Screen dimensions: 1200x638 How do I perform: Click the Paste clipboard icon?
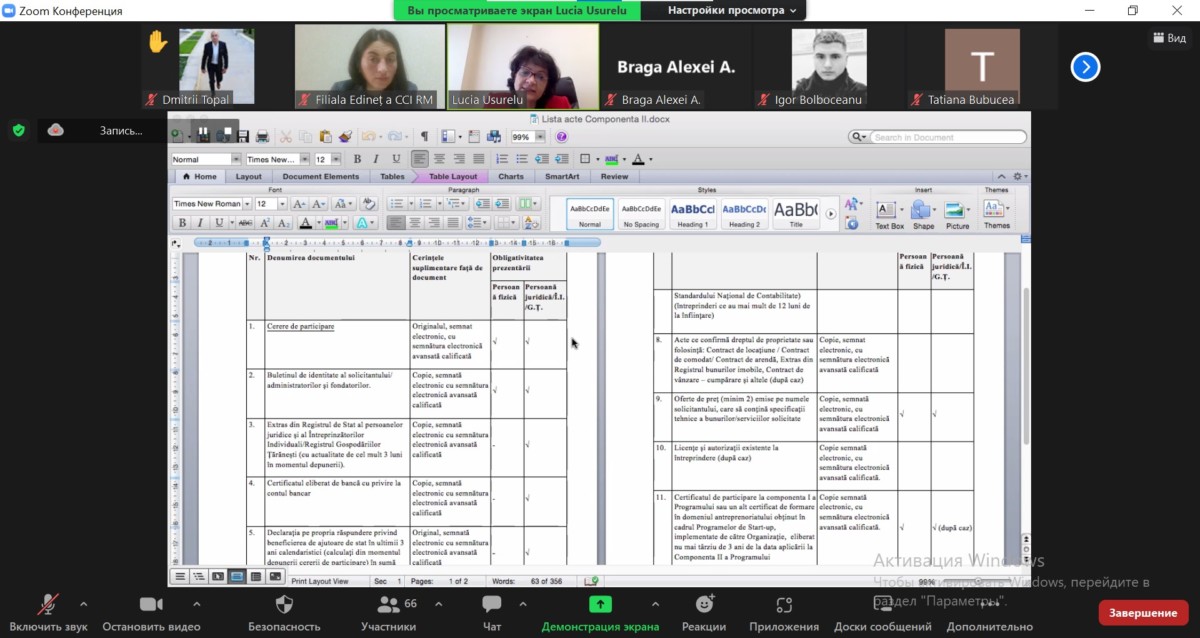pyautogui.click(x=325, y=136)
